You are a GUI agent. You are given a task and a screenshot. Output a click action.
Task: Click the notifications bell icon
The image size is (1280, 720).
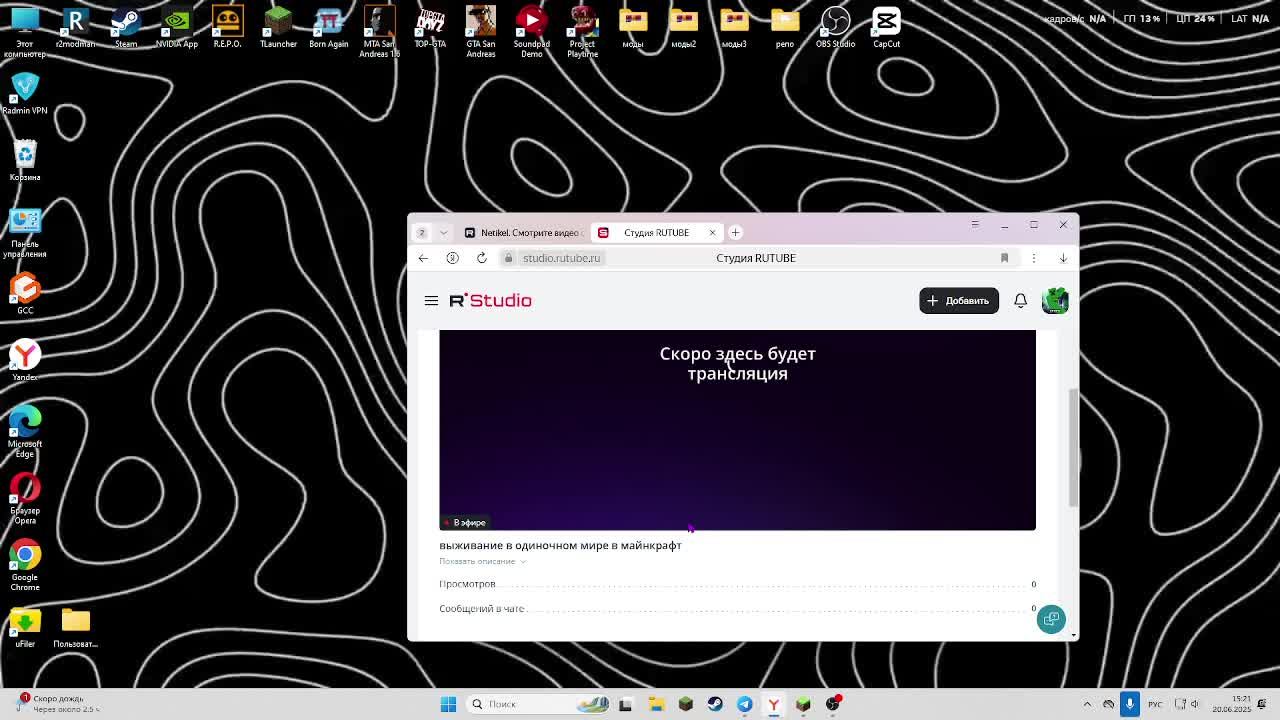pyautogui.click(x=1020, y=300)
